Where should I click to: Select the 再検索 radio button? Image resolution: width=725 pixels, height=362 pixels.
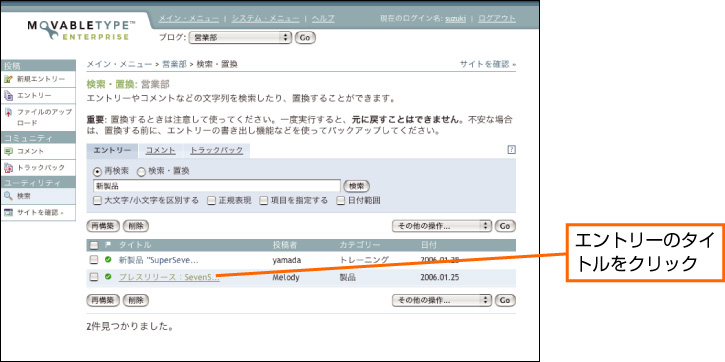97,172
